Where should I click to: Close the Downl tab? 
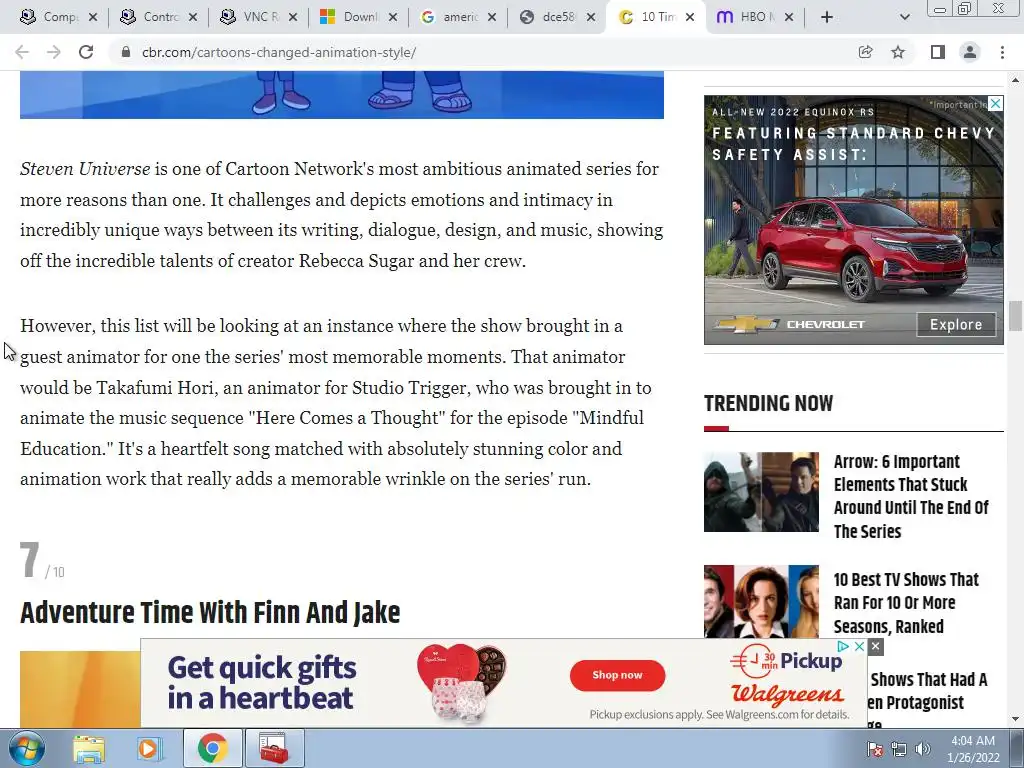tap(392, 17)
